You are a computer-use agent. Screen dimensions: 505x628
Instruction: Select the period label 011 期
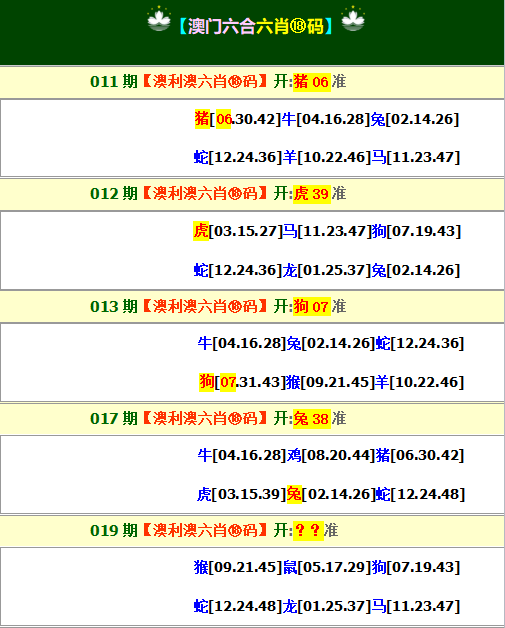coord(114,81)
